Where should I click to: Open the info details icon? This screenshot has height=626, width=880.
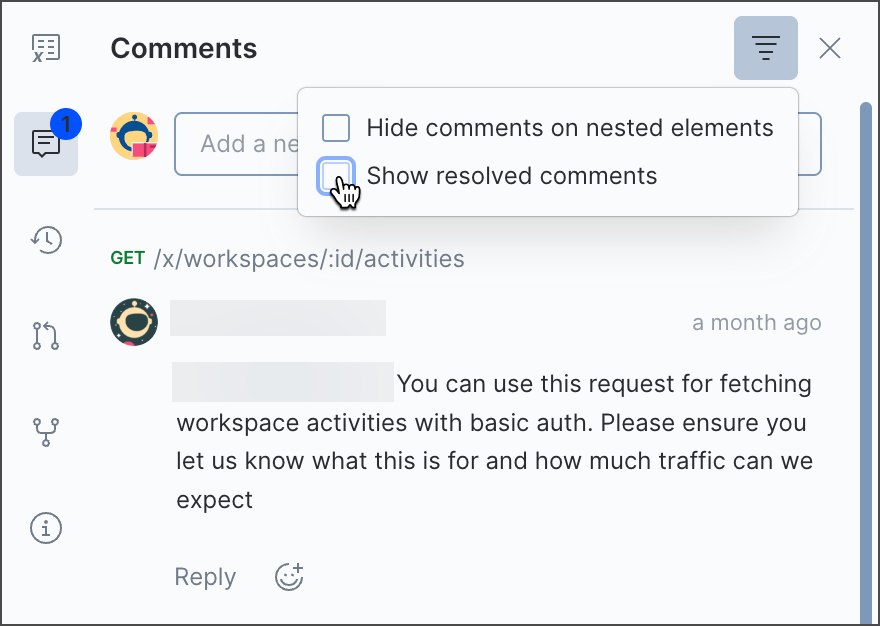46,528
